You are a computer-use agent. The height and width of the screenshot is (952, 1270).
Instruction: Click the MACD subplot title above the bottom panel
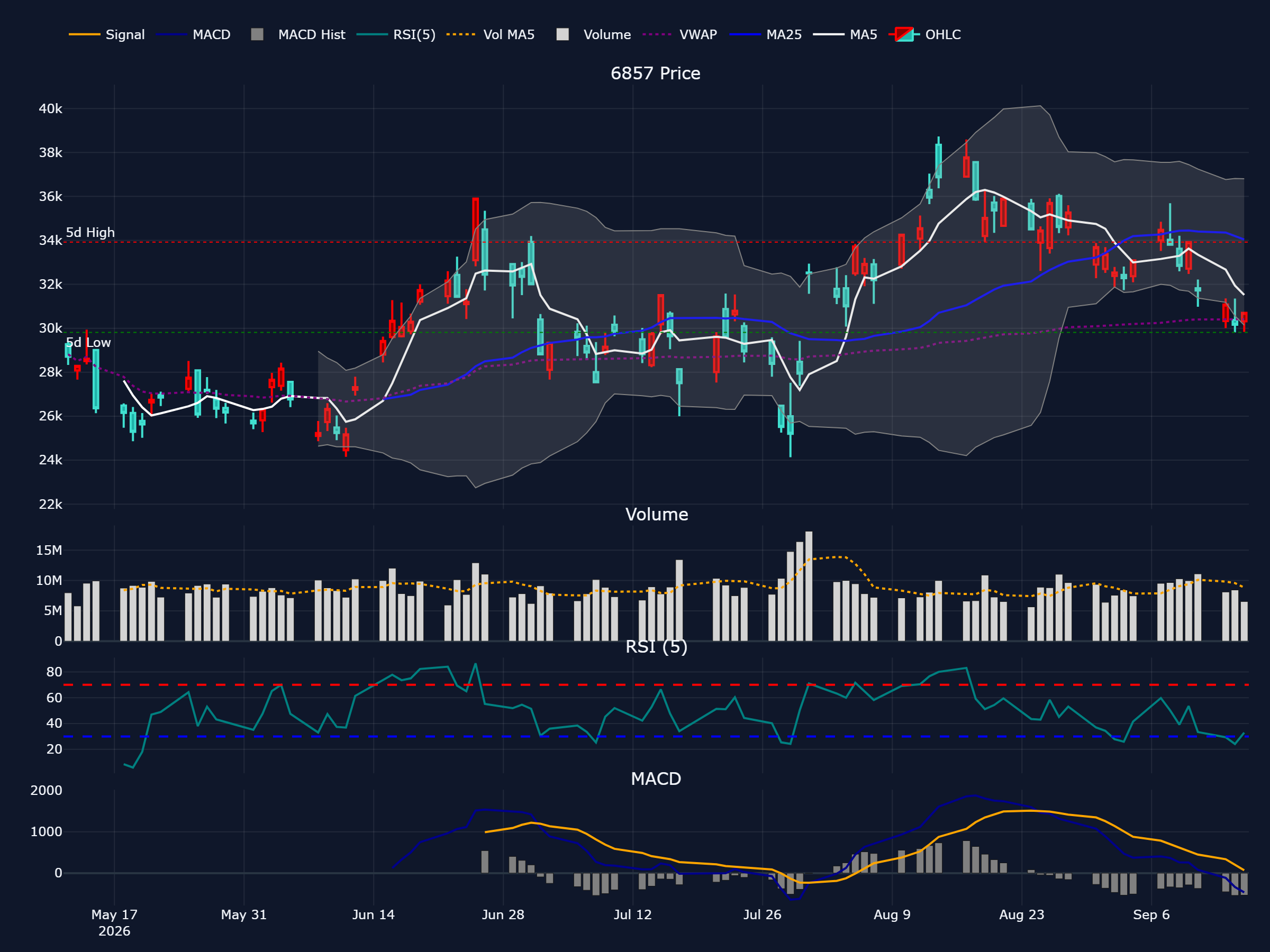pos(656,779)
